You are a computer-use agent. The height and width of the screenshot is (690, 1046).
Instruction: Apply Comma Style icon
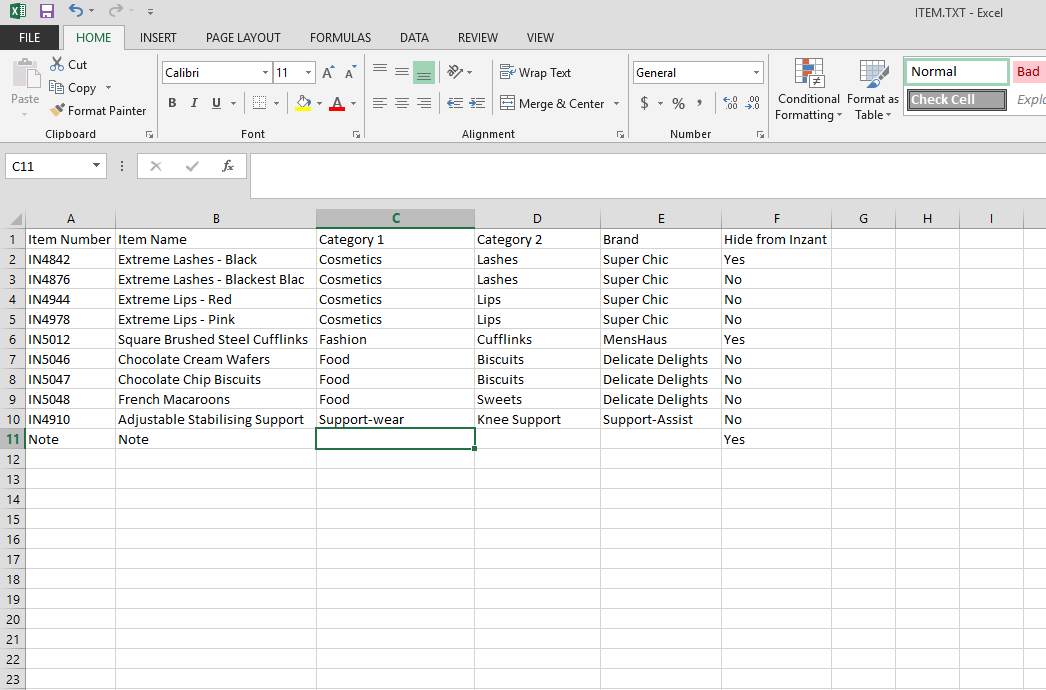tap(699, 103)
